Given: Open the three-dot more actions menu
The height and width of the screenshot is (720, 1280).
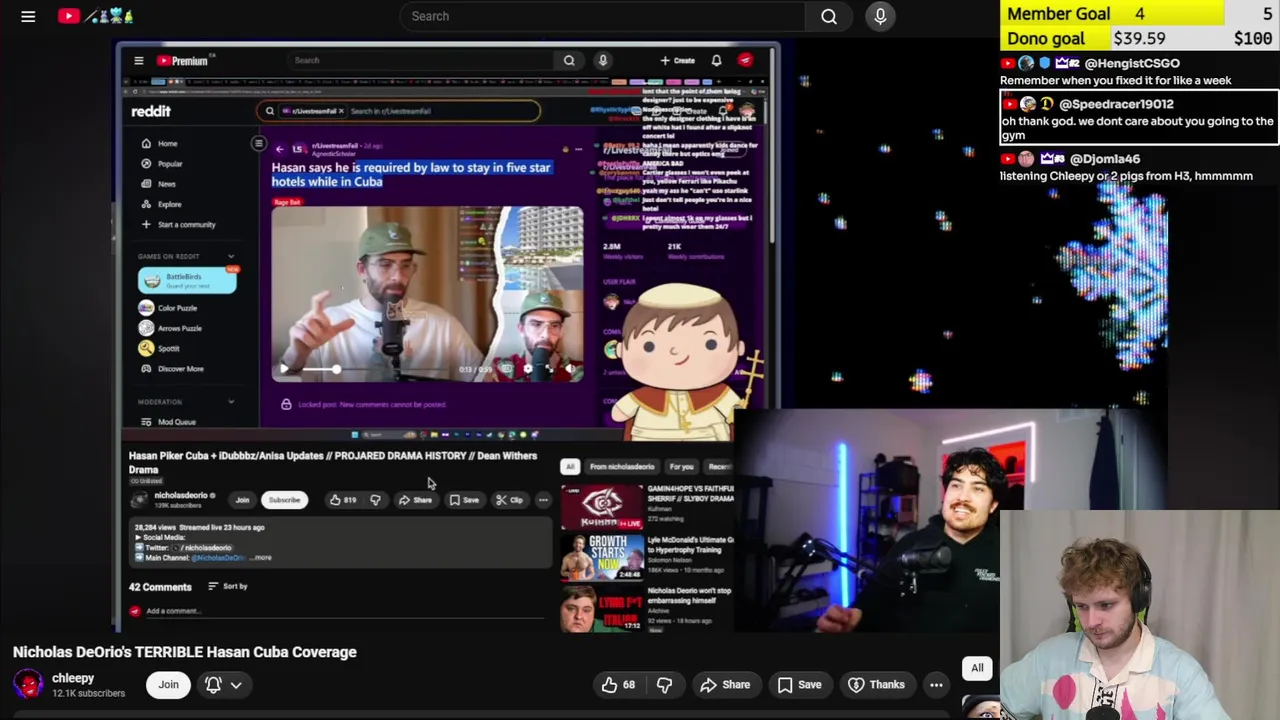Looking at the screenshot, I should tap(936, 685).
